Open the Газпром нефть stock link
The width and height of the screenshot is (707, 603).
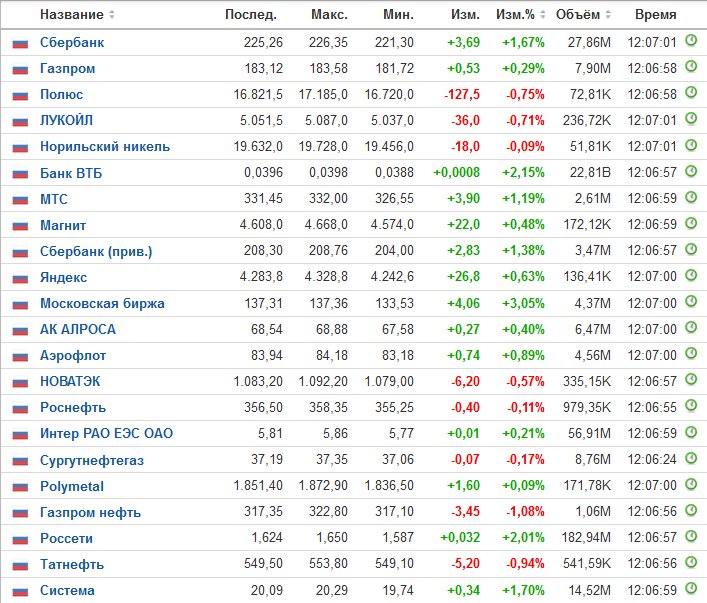(x=90, y=512)
